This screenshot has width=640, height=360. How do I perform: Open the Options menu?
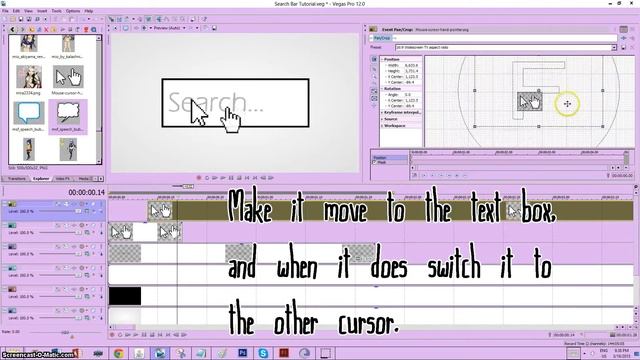(73, 11)
